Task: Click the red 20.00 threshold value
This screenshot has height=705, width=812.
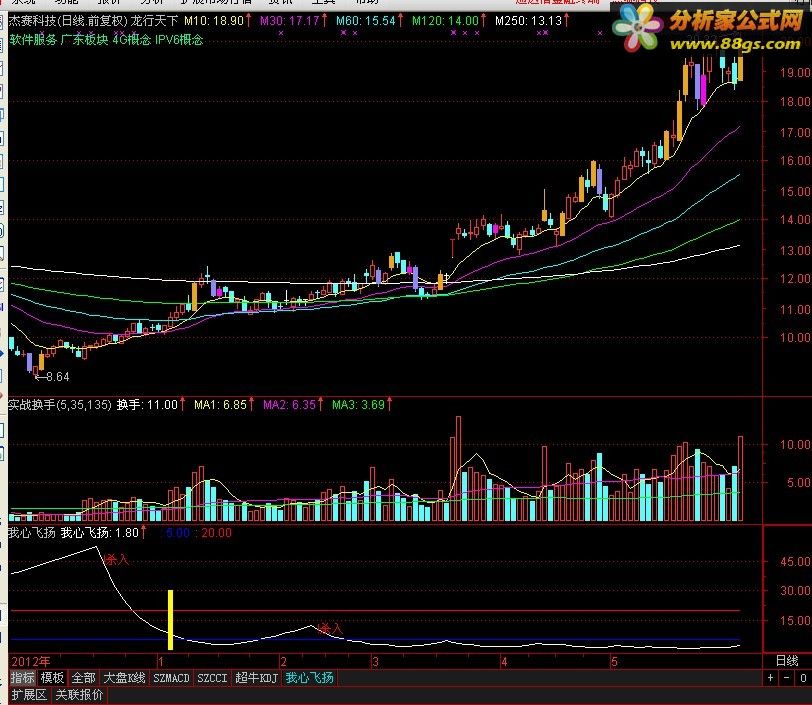Action: pyautogui.click(x=216, y=533)
